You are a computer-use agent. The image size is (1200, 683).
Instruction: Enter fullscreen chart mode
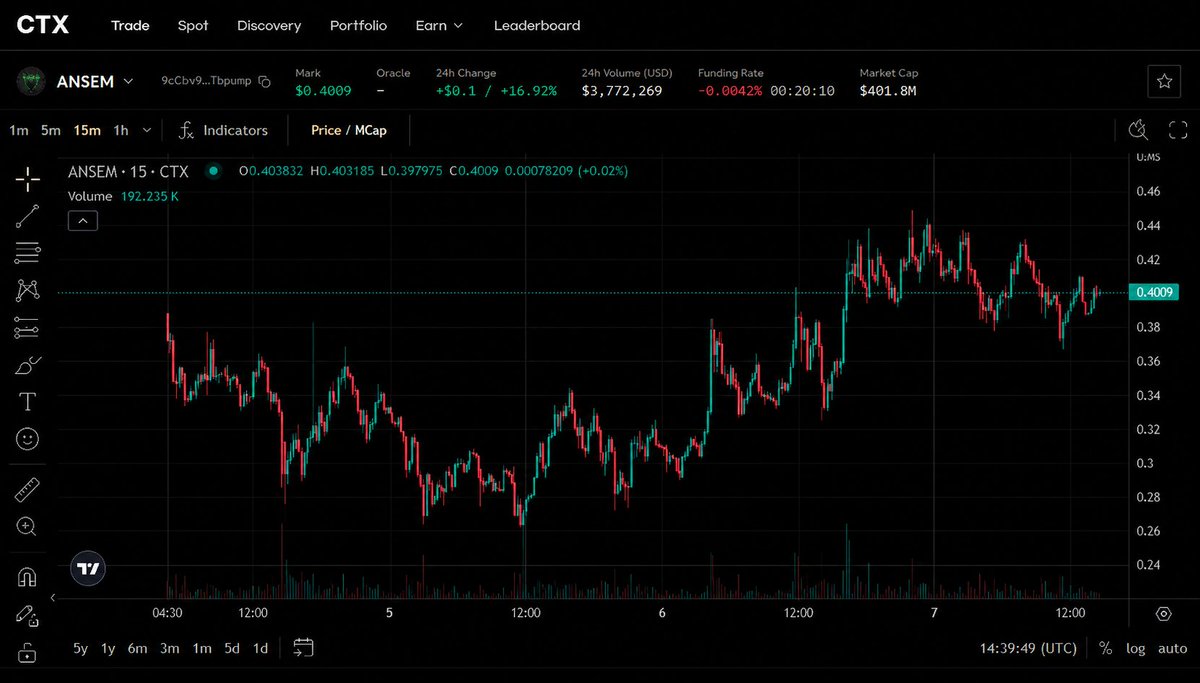coord(1178,130)
